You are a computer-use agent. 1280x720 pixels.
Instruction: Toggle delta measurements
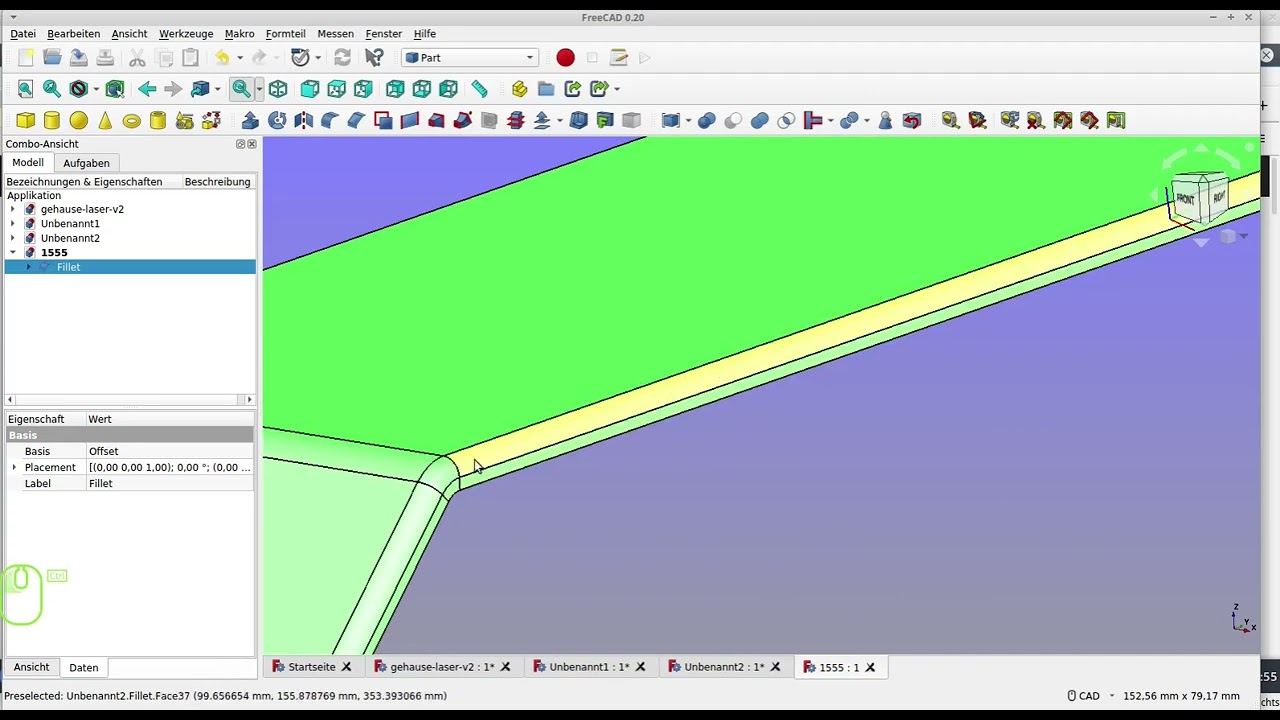(1116, 121)
